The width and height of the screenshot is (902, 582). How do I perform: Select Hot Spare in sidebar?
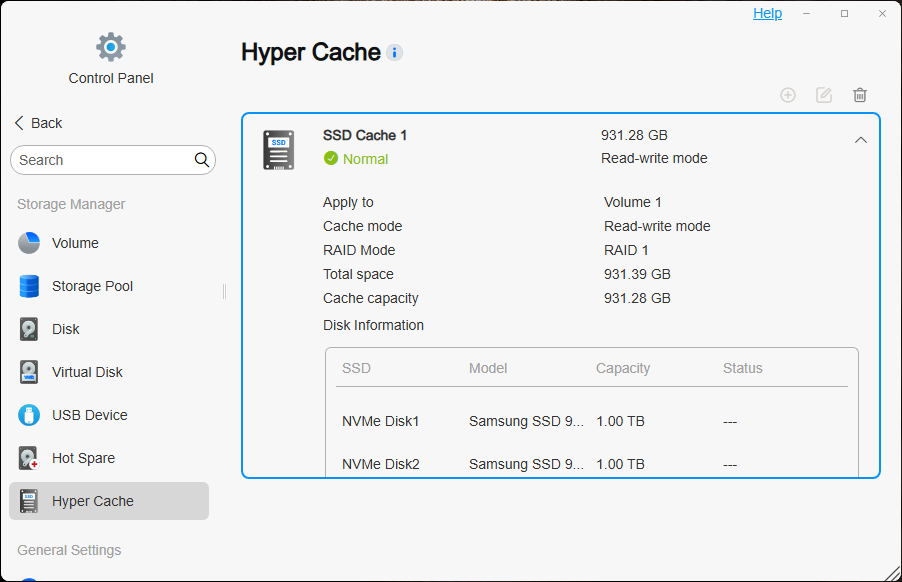[x=83, y=458]
